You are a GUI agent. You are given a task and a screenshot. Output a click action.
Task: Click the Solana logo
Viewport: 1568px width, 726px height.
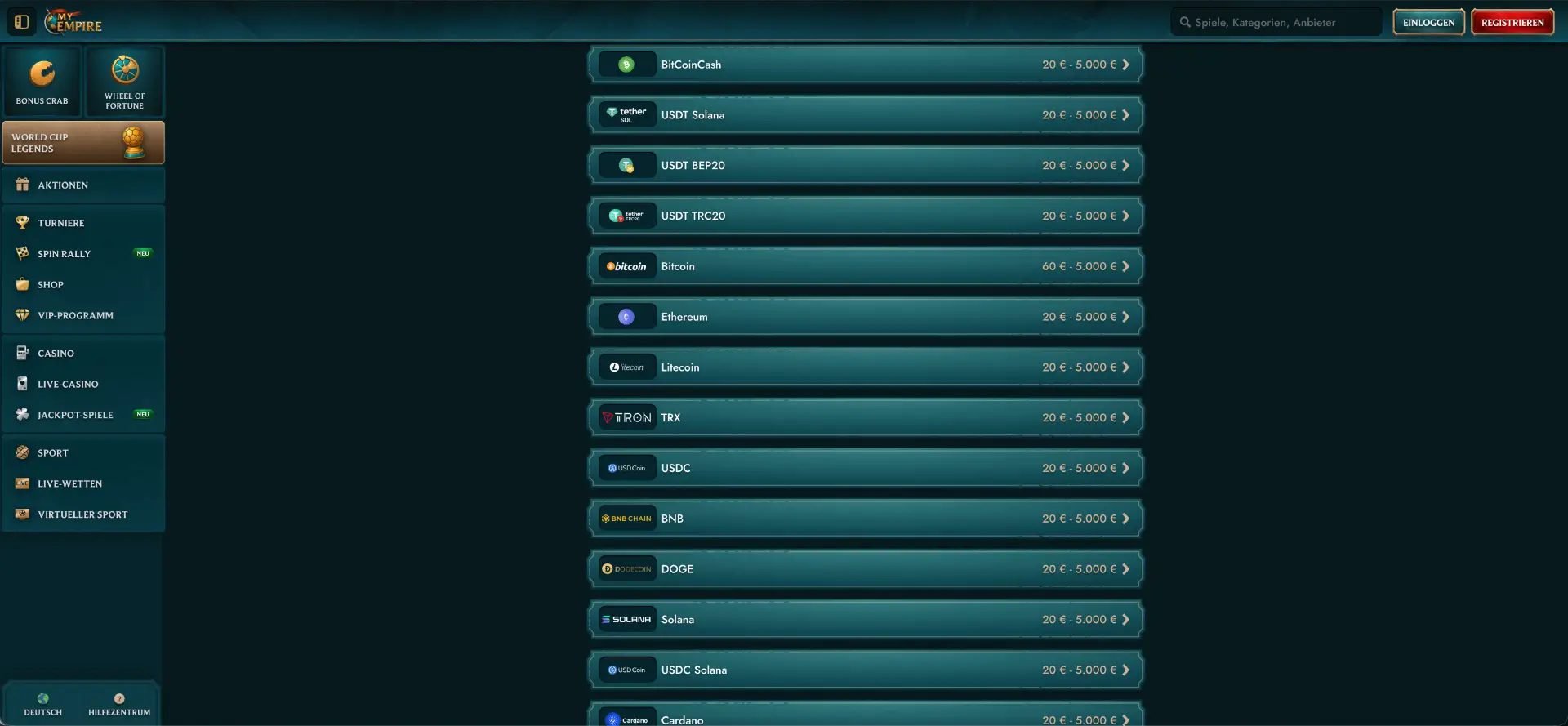626,620
